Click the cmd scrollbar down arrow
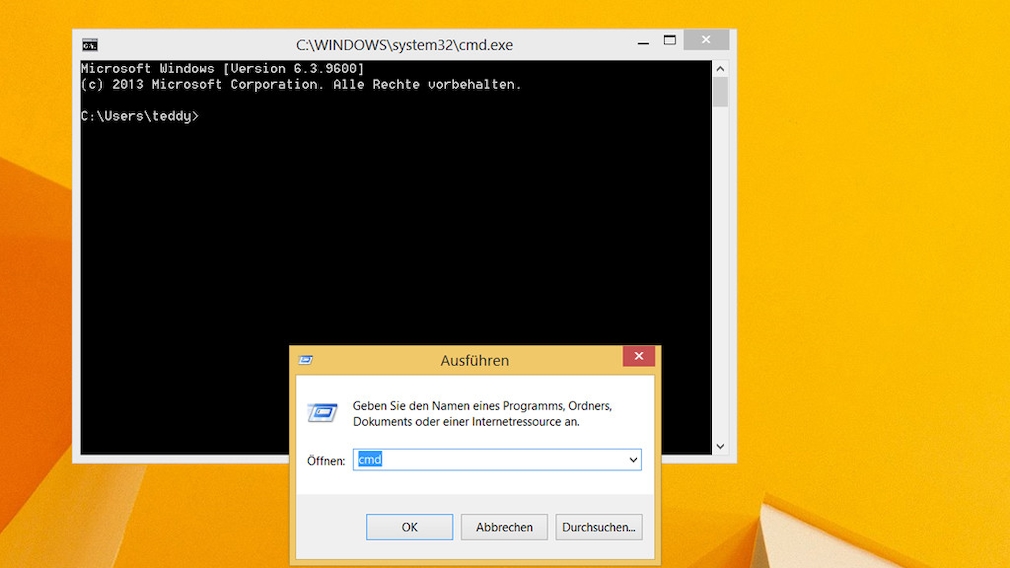Screen dimensions: 1010x568 (720, 446)
